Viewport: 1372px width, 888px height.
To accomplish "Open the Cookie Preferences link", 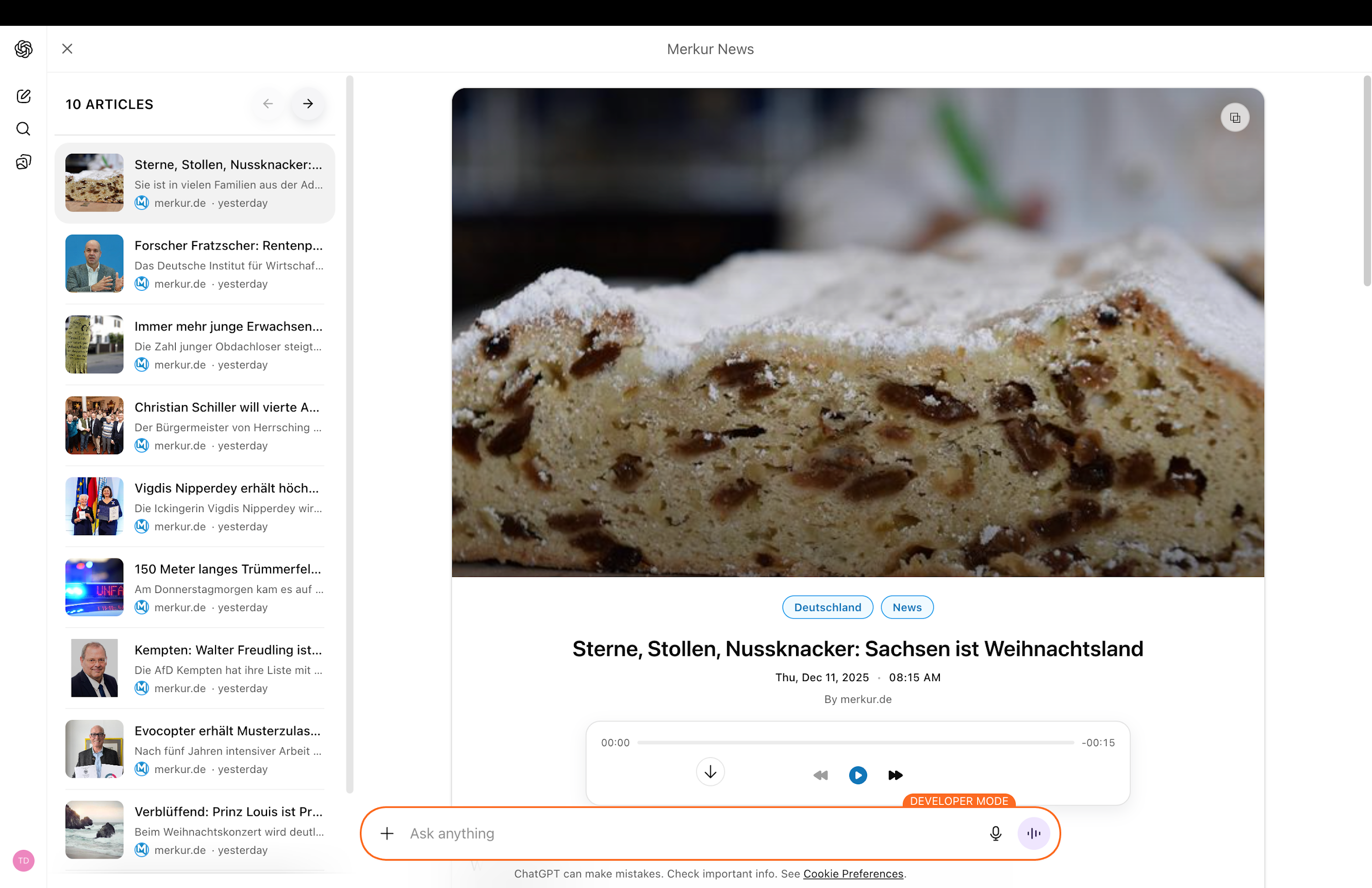I will pos(853,874).
